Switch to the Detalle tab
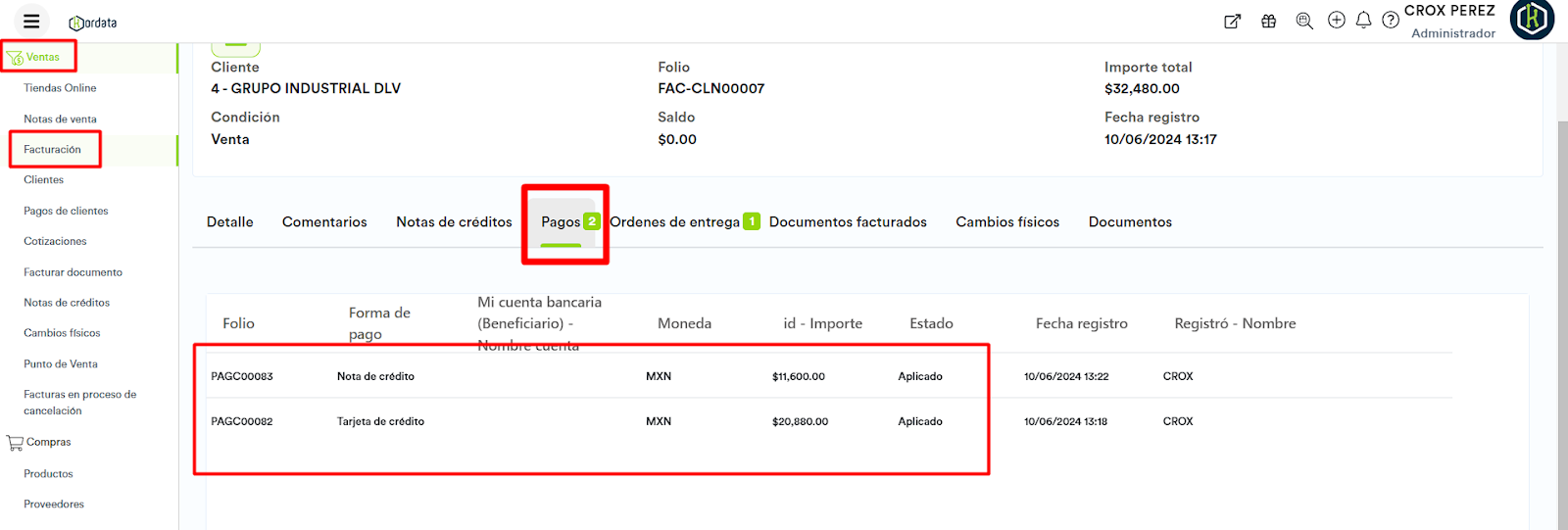 [x=229, y=222]
